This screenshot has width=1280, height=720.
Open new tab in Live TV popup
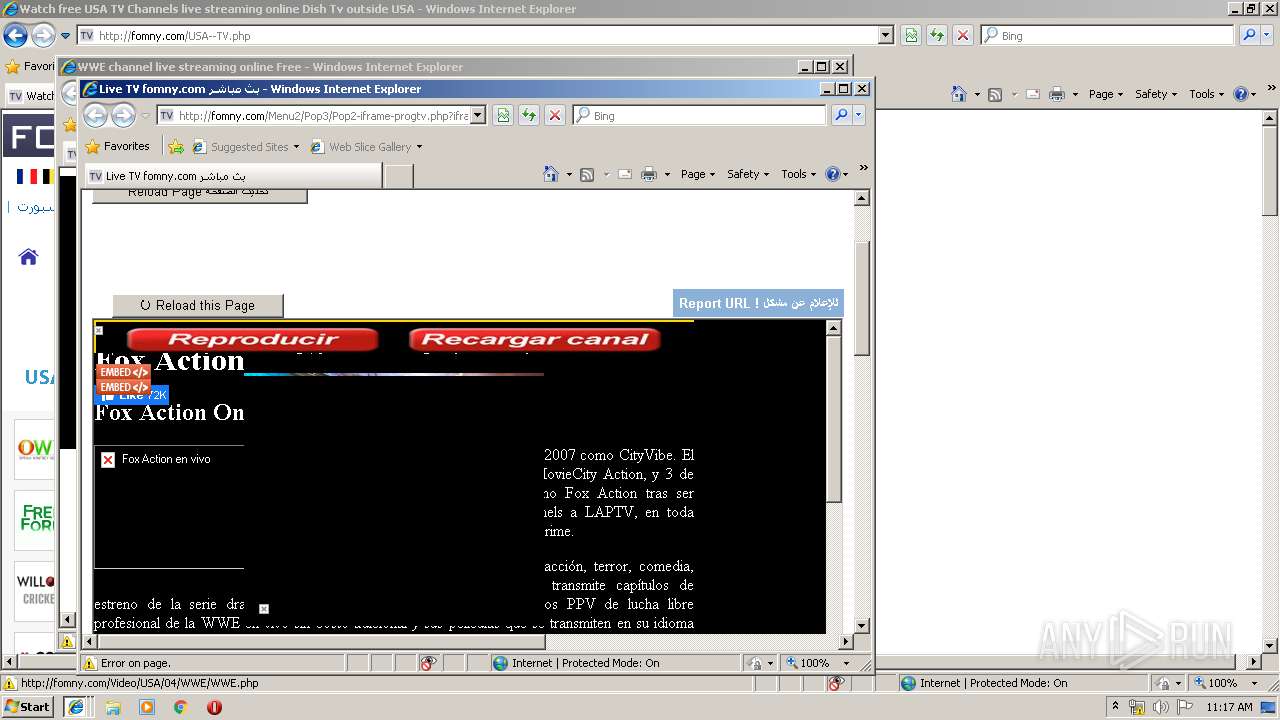click(399, 176)
